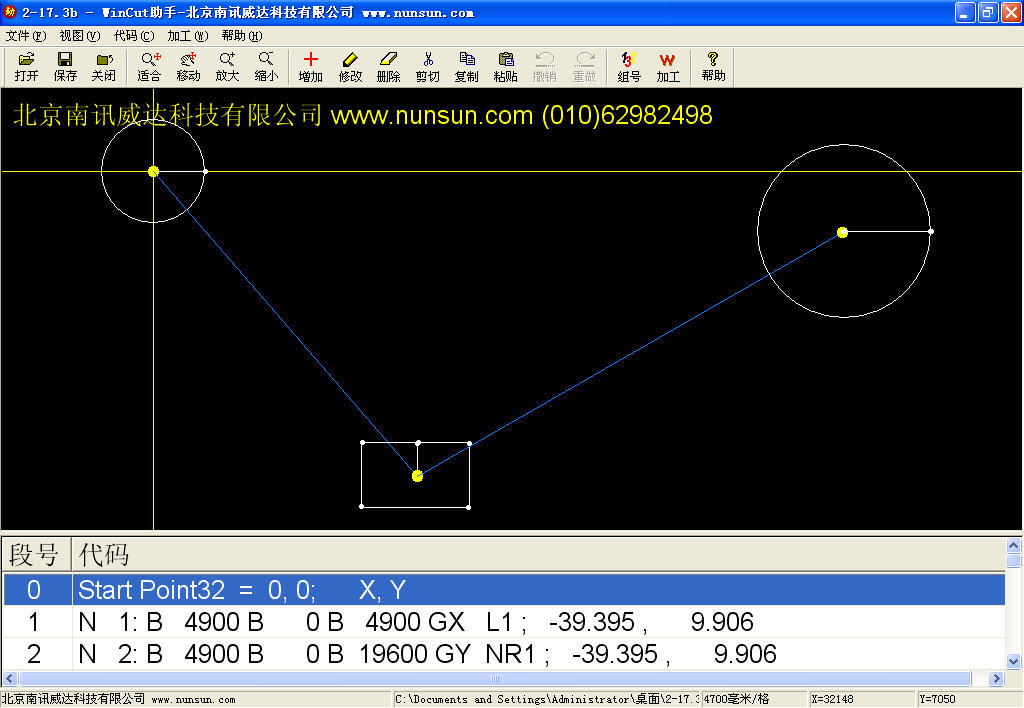The image size is (1024, 708).
Task: Open the 视图 (View) menu
Action: [80, 35]
